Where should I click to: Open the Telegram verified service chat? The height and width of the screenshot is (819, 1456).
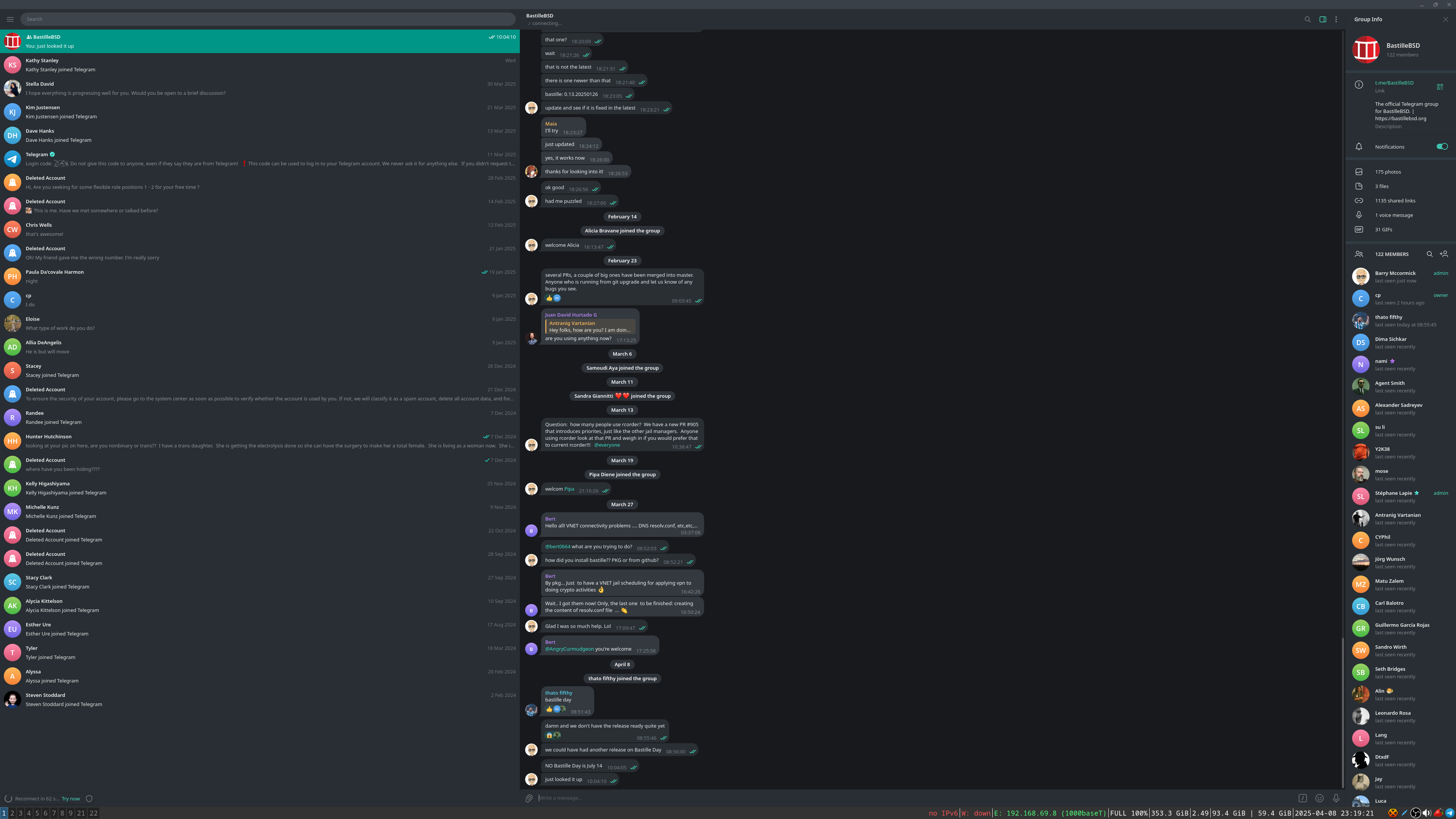click(x=259, y=159)
